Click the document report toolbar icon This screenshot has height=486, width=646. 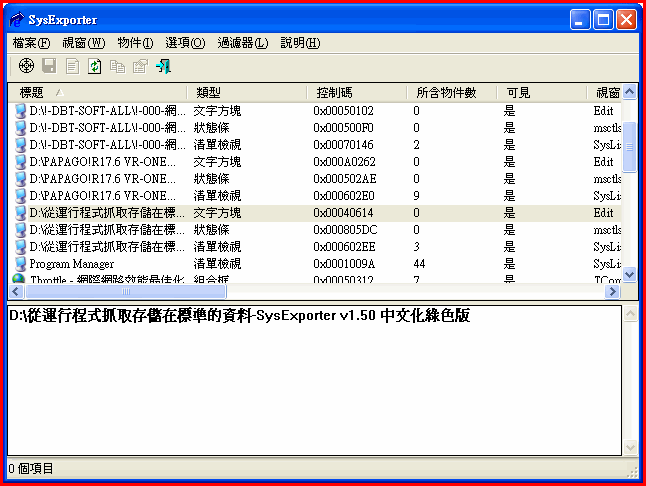(72, 66)
